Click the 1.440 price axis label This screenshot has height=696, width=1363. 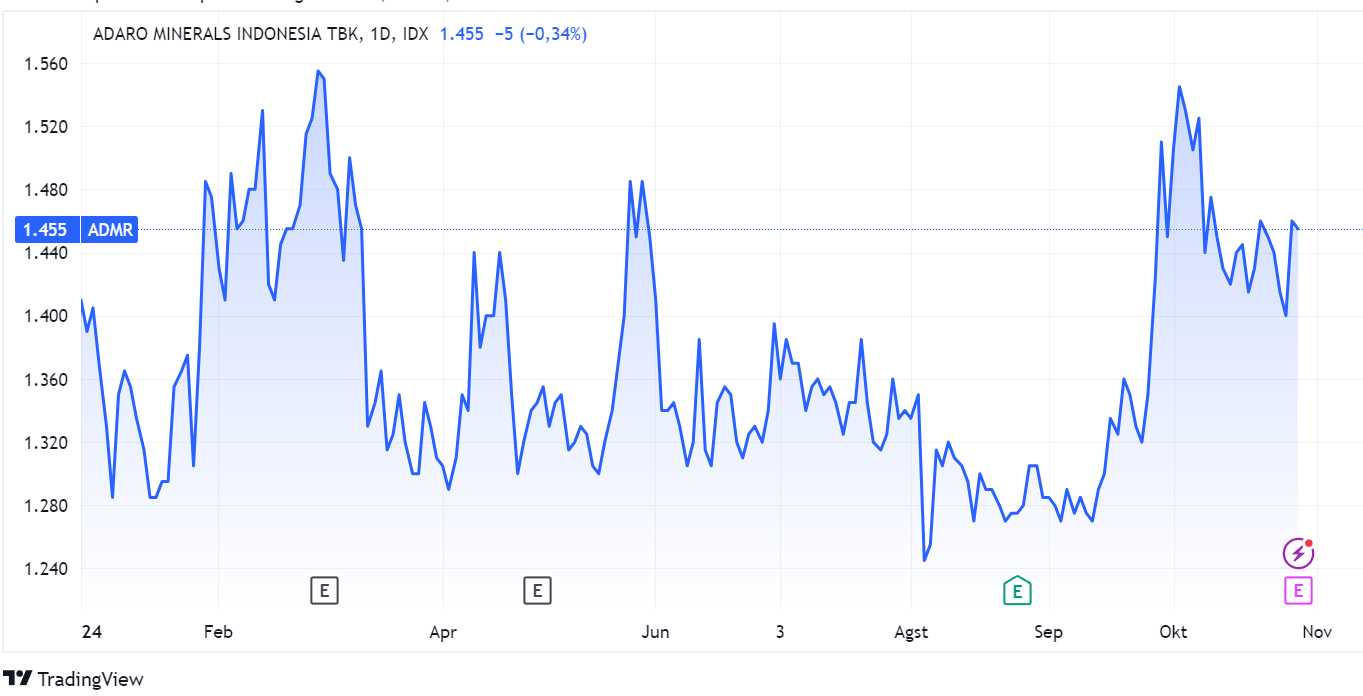[46, 253]
